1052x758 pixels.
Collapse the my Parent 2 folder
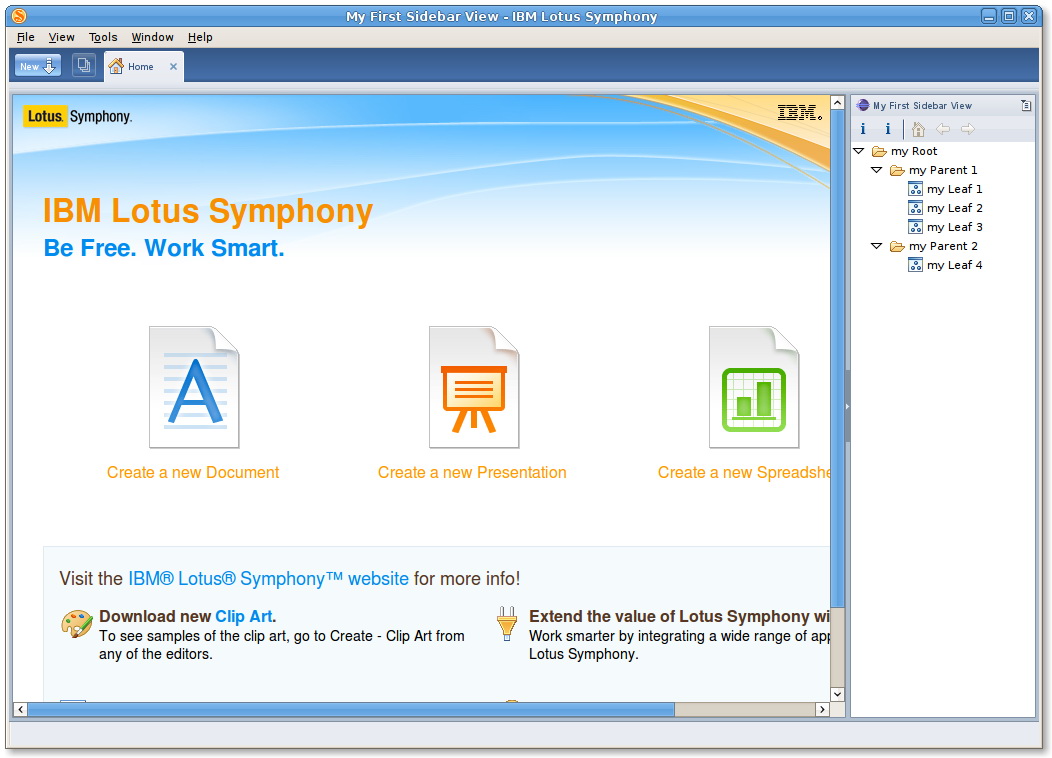pyautogui.click(x=877, y=246)
